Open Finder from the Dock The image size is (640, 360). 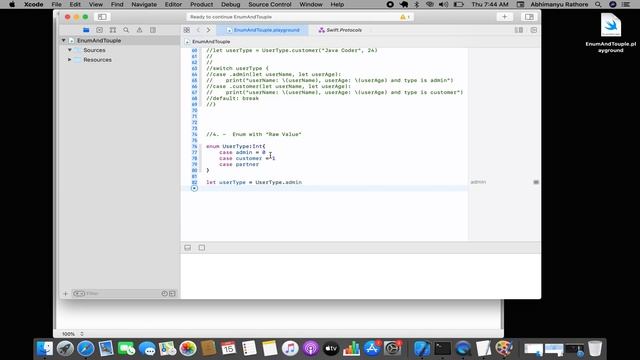45,349
